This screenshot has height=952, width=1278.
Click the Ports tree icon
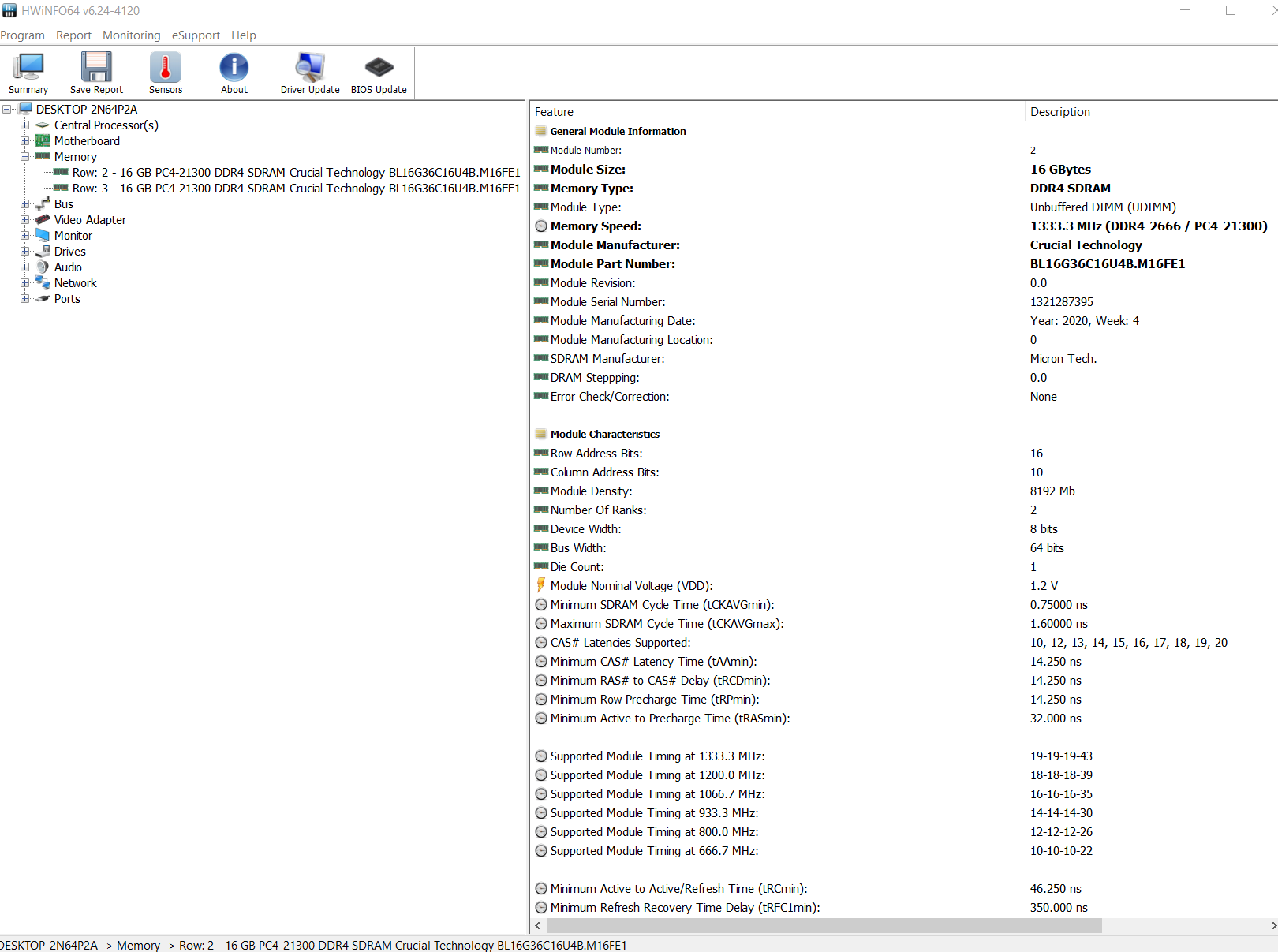pos(43,299)
